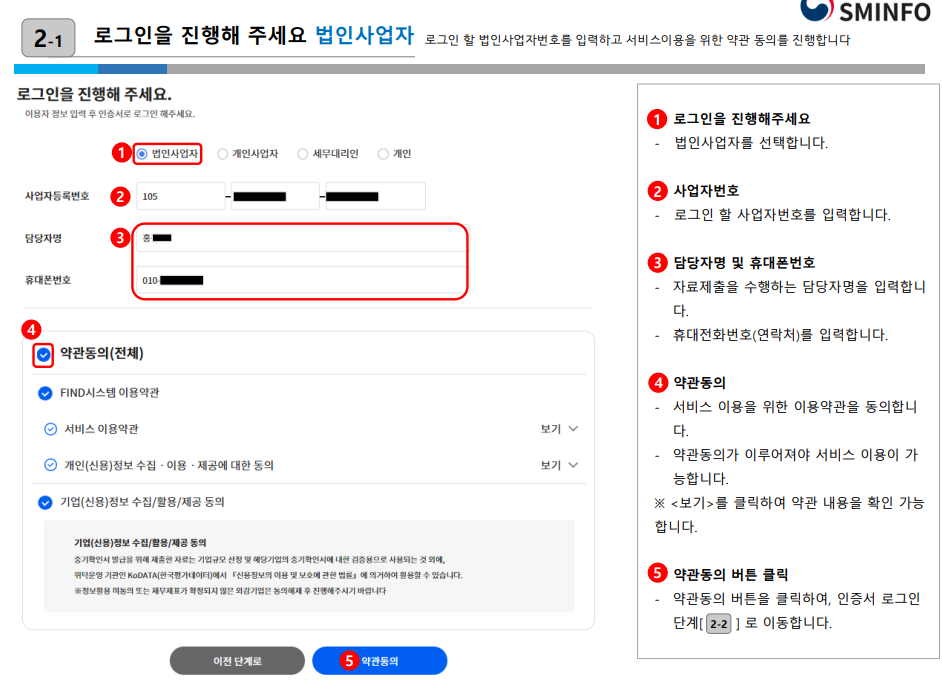Viewport: 942px width, 689px height.
Task: Click the checkmark icon beside FIND시스템 이용약관
Action: tap(44, 394)
